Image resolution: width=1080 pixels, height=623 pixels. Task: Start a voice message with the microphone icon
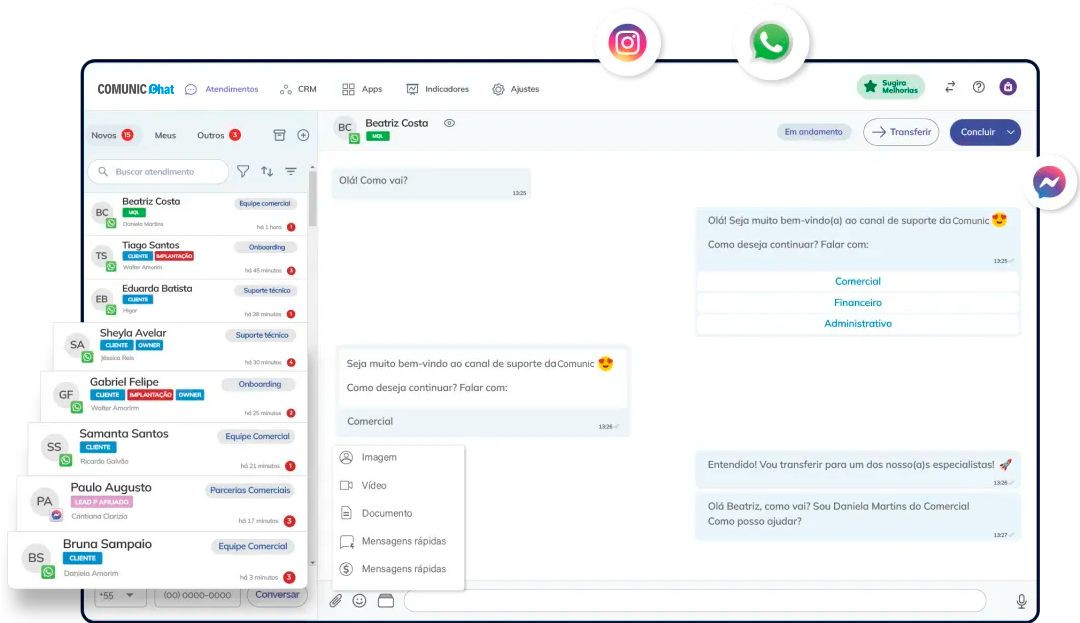tap(1021, 600)
